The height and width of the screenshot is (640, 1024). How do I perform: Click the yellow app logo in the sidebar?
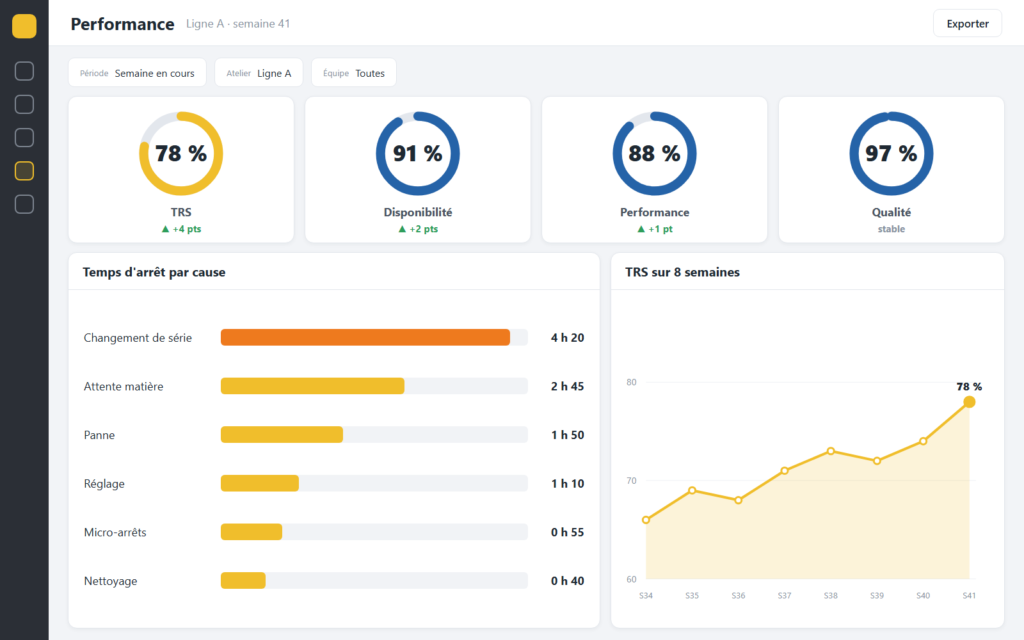24,26
